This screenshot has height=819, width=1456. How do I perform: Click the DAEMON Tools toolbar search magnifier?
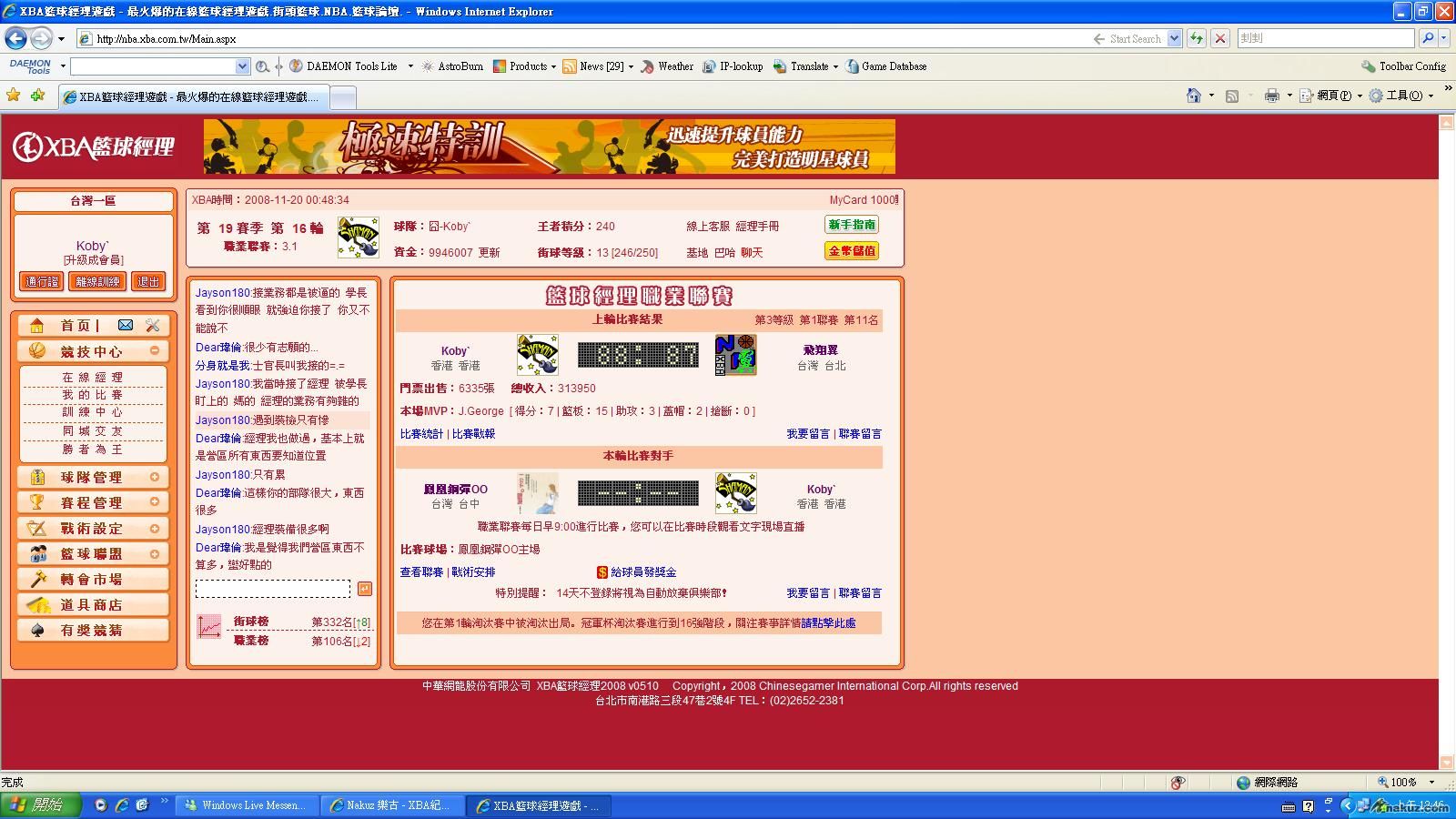(262, 66)
